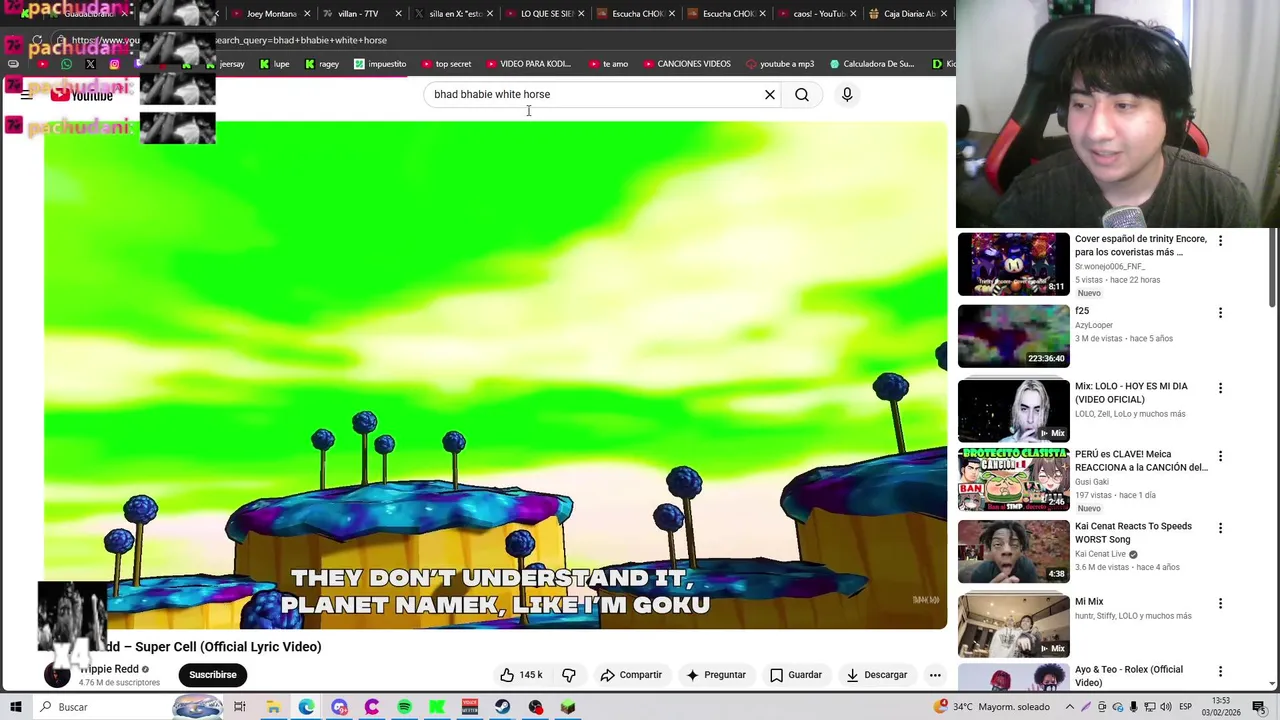Close the Joey Montana tab

[x=307, y=14]
